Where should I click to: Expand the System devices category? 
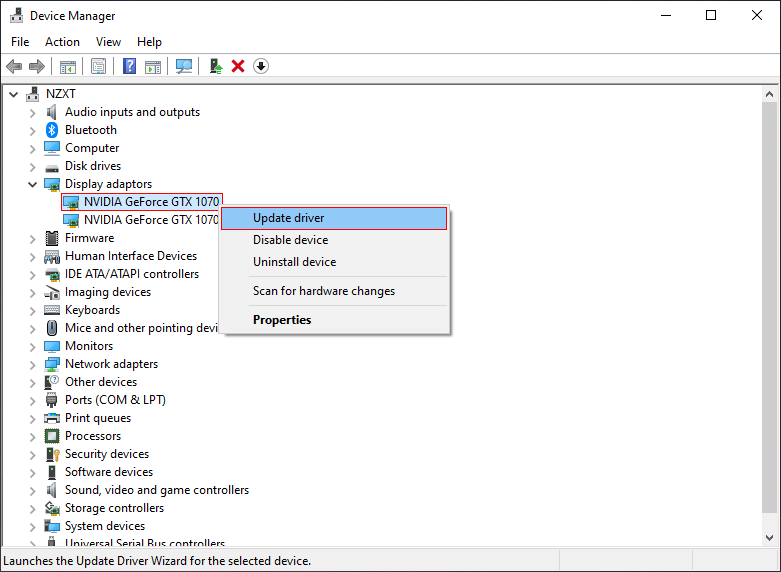coord(32,527)
